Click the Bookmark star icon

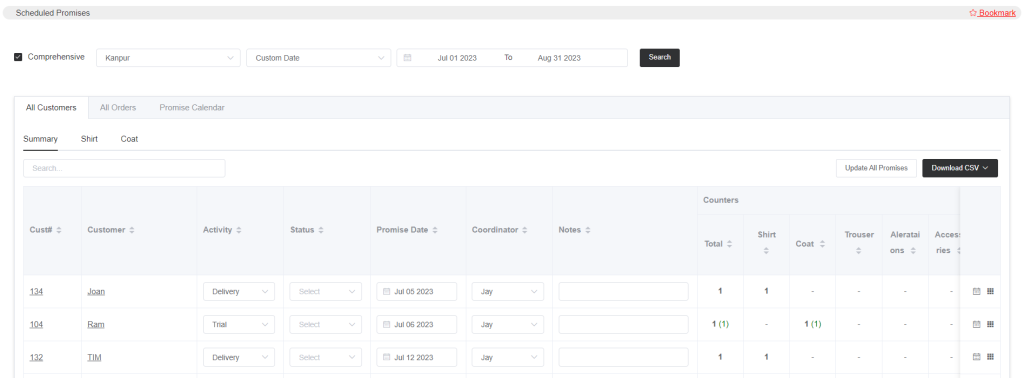(x=973, y=12)
